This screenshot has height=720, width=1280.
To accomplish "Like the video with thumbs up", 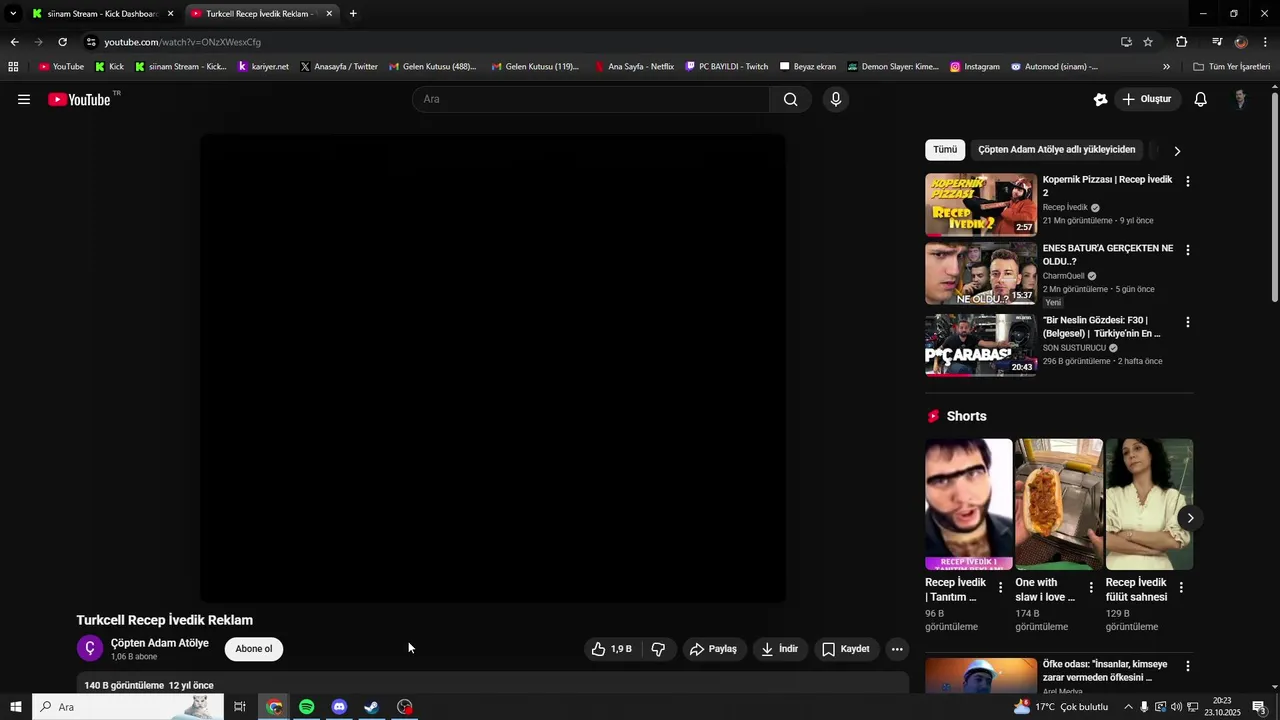I will 611,649.
